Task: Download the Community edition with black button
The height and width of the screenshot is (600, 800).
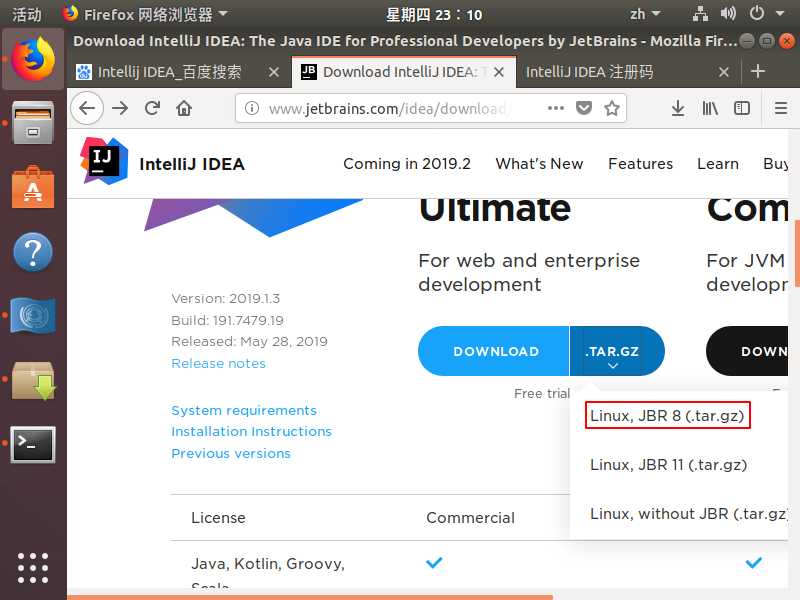Action: pyautogui.click(x=747, y=351)
